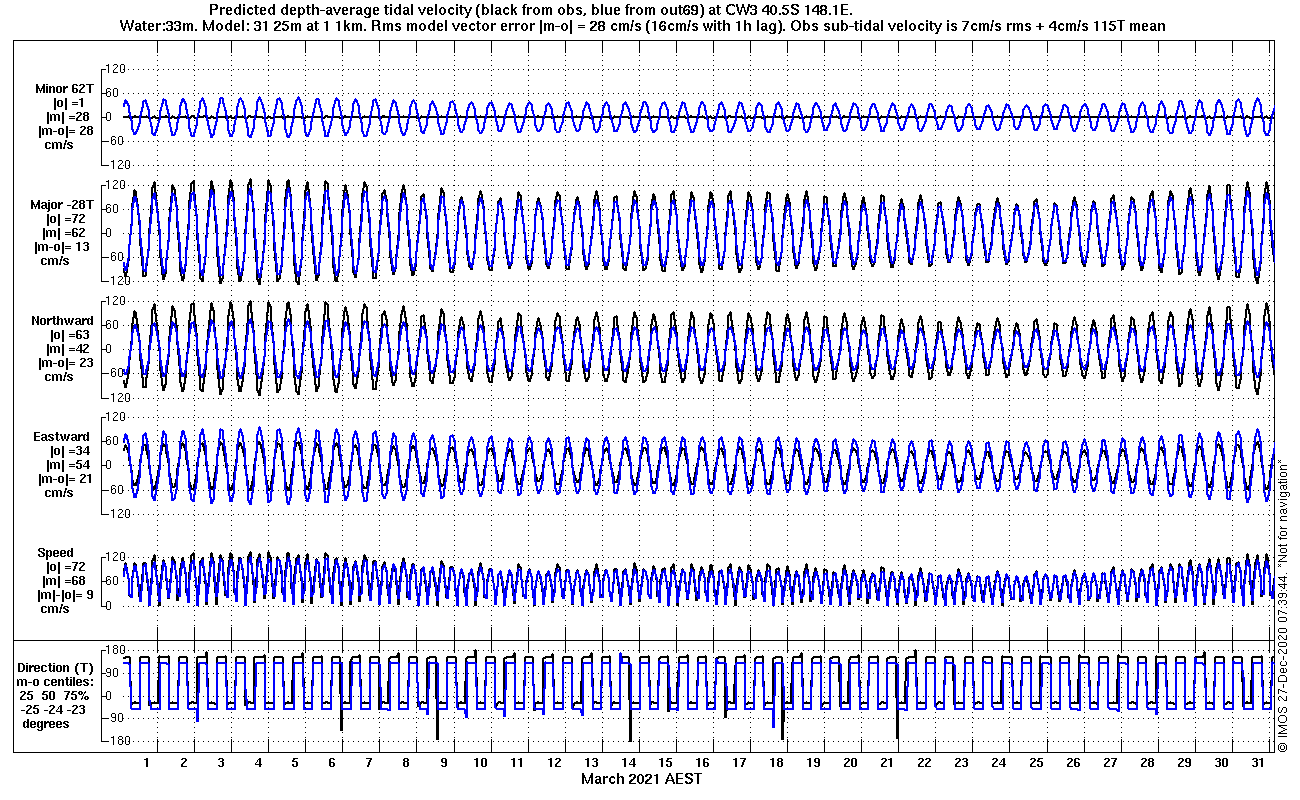Click the "Northward" panel label
Image resolution: width=1300 pixels, height=800 pixels.
point(63,321)
